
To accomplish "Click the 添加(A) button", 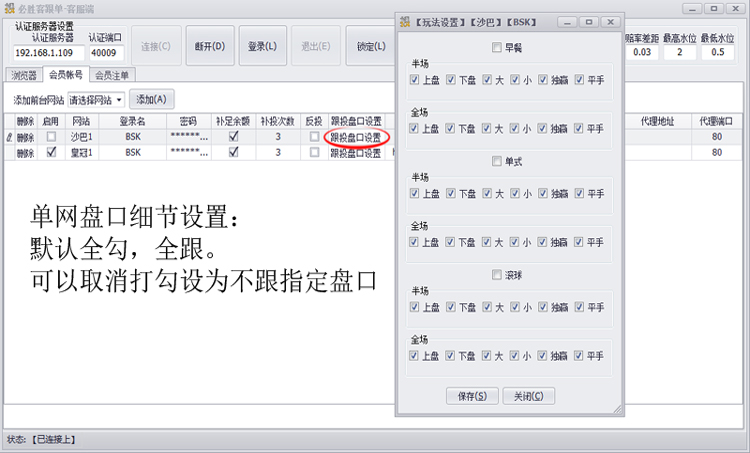I will click(x=152, y=99).
